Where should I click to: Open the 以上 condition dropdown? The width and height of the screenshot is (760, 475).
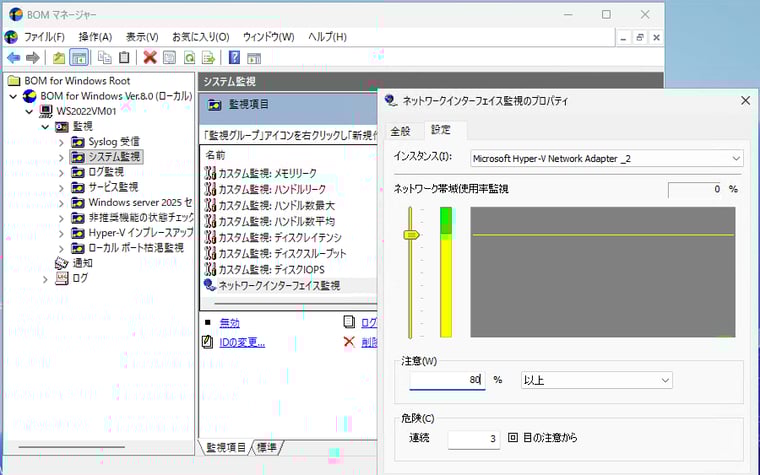click(x=665, y=380)
